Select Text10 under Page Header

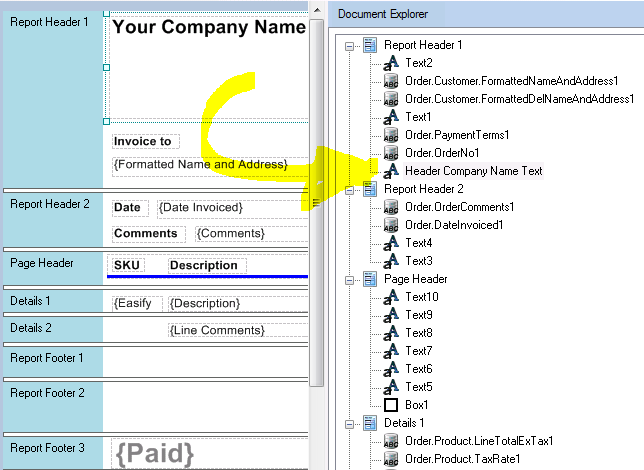pyautogui.click(x=422, y=297)
